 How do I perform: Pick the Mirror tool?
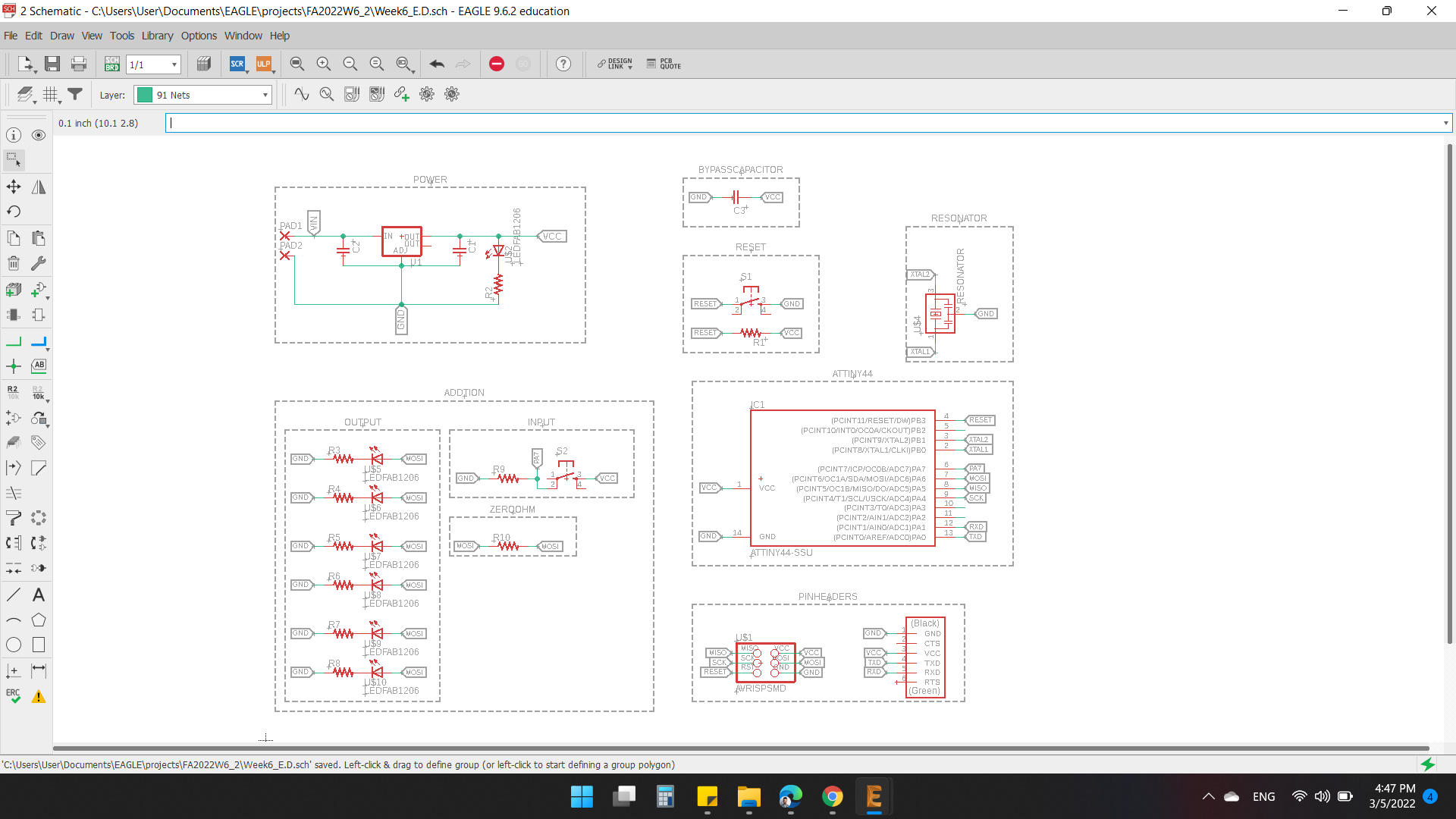click(39, 187)
